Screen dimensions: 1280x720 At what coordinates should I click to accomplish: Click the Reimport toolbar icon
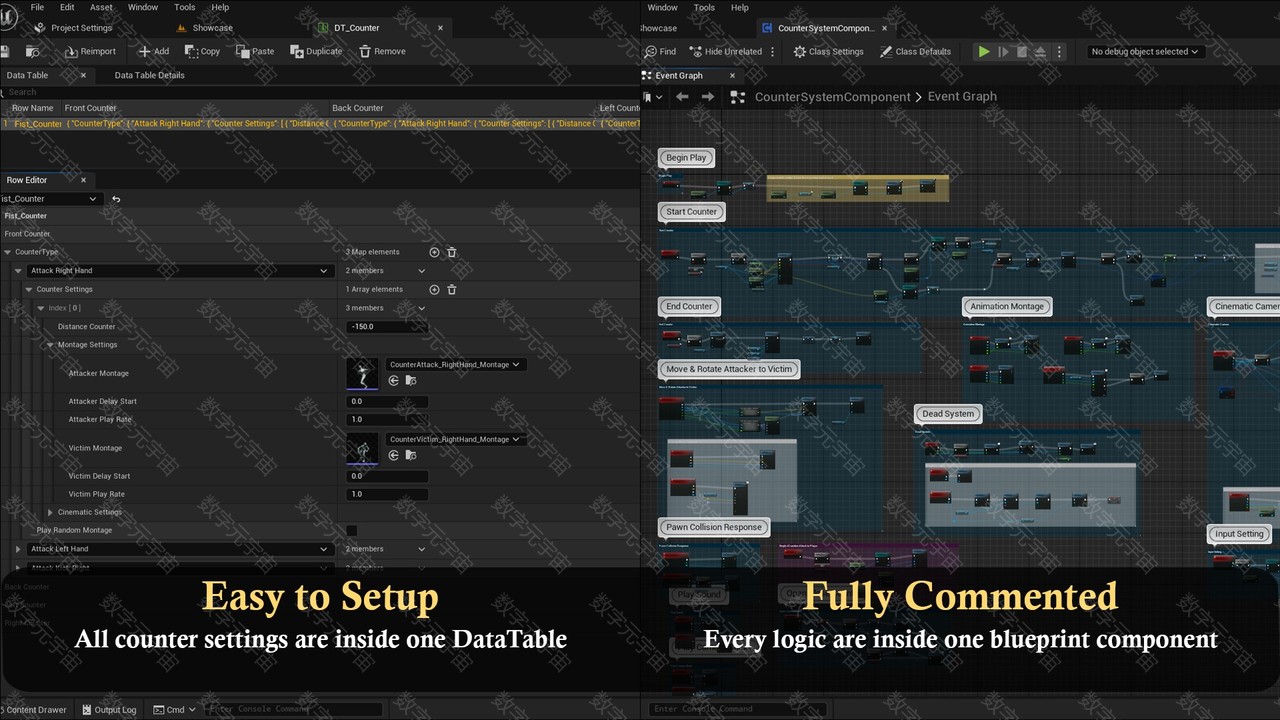72,52
